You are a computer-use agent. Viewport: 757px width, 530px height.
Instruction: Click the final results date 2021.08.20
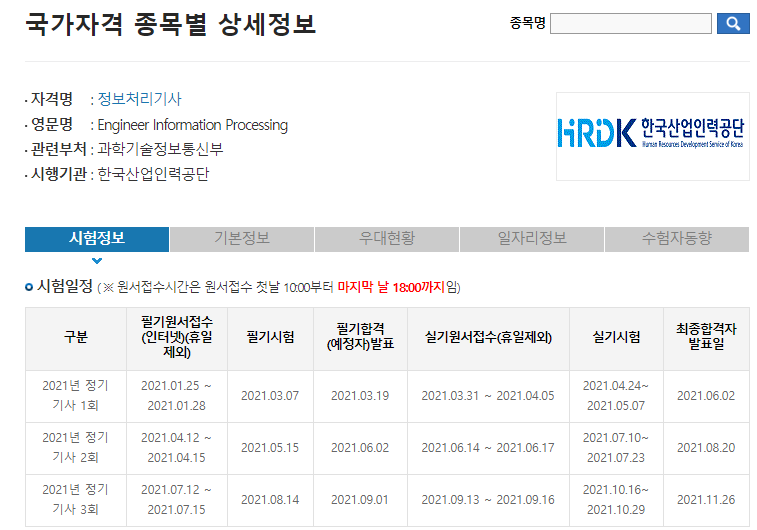pos(706,448)
